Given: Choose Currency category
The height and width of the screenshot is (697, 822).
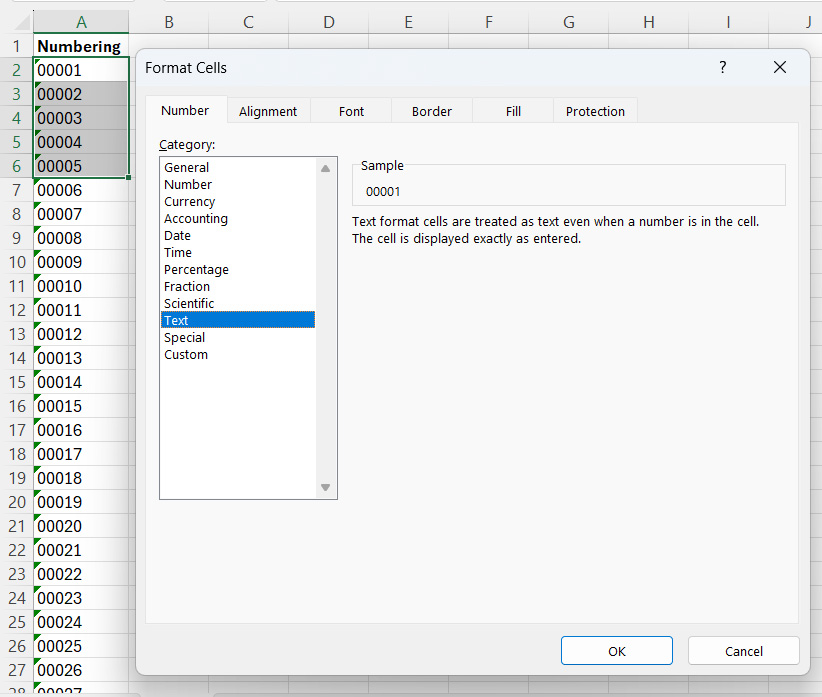Looking at the screenshot, I should [238, 201].
